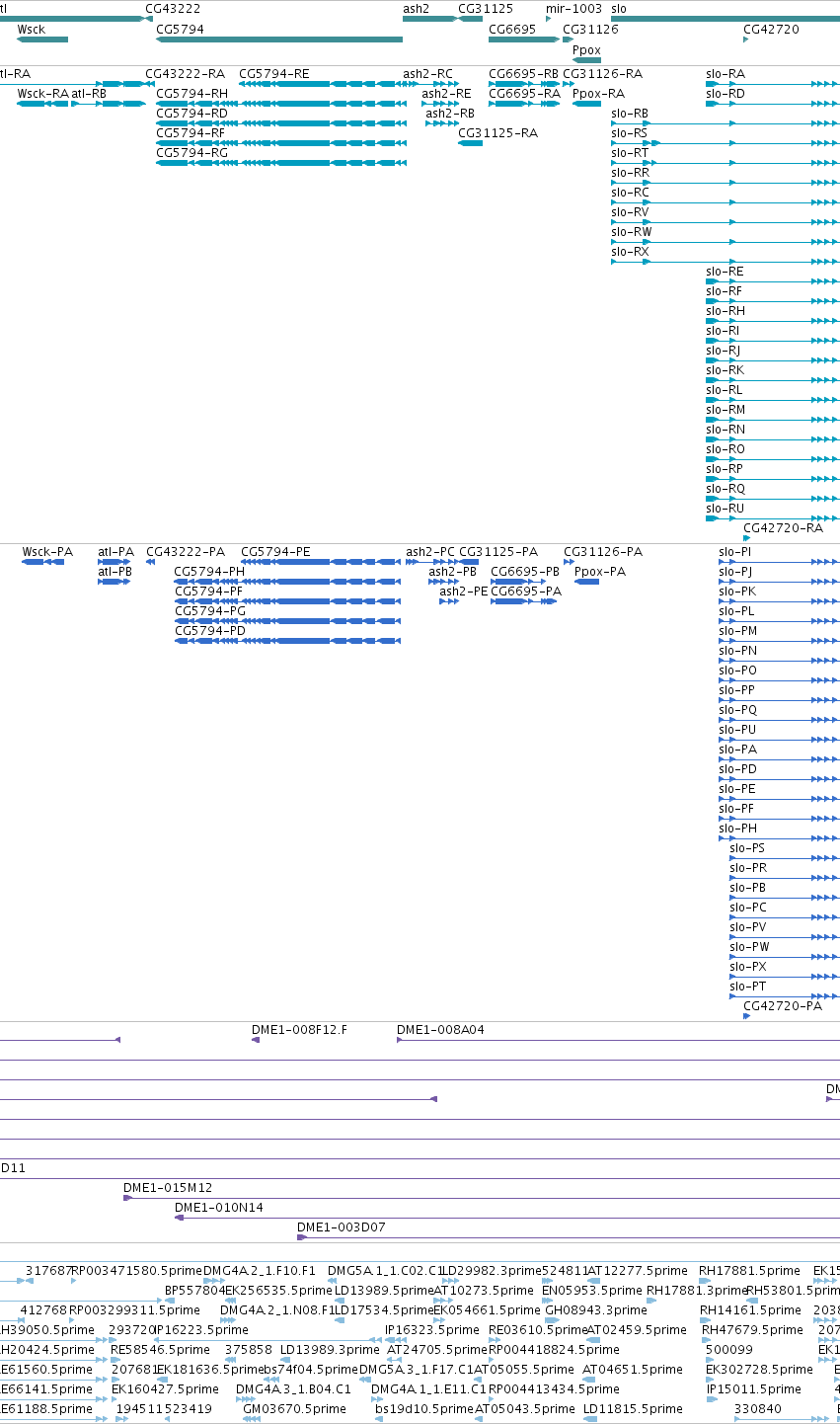
Task: Select the slo-RD transcript label
Action: point(725,94)
